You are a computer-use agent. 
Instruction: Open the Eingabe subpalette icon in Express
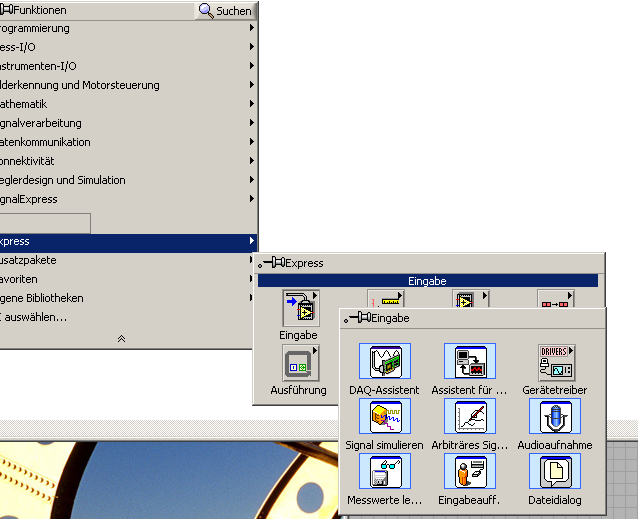(x=301, y=308)
